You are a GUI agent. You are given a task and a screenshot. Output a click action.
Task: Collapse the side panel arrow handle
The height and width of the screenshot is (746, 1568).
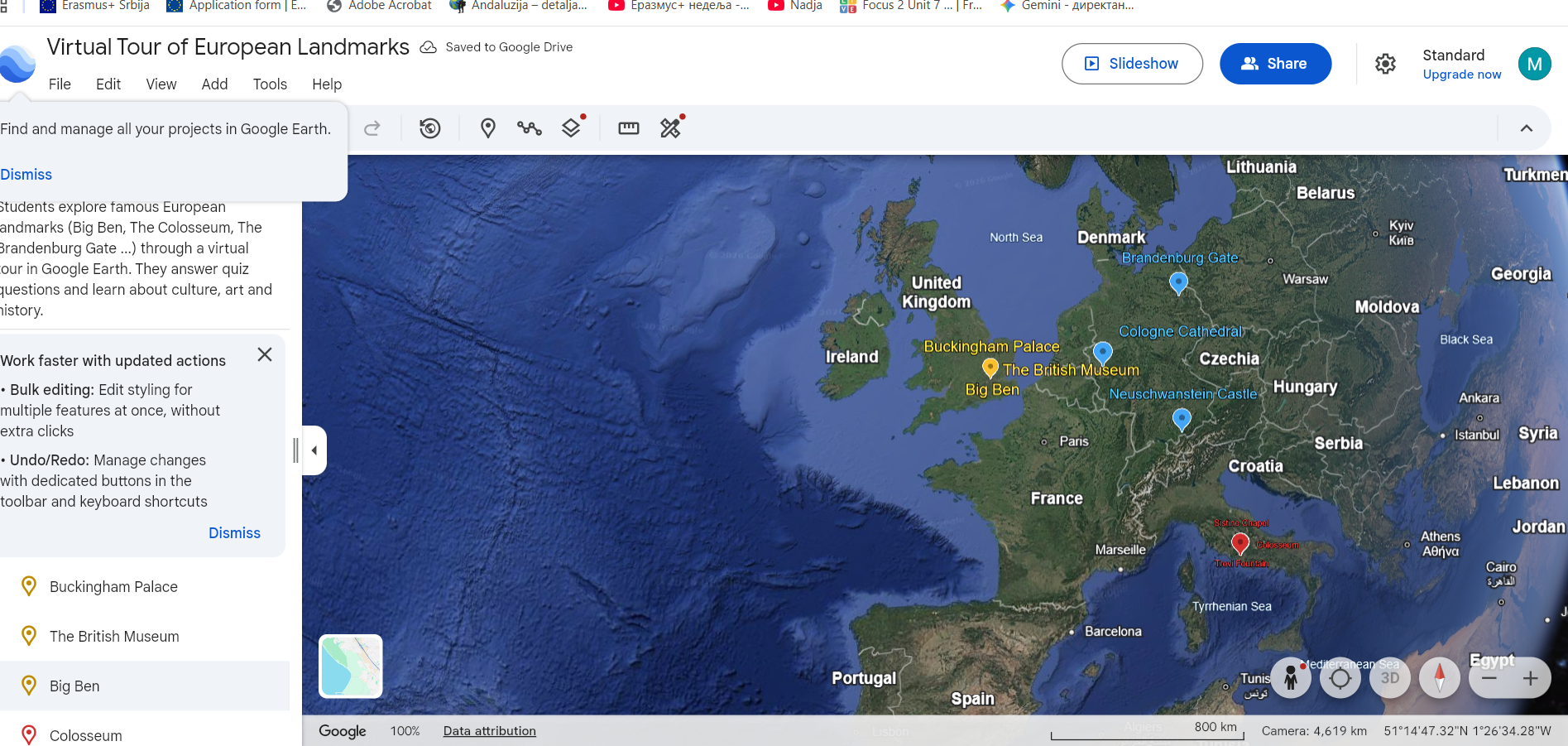[x=314, y=450]
